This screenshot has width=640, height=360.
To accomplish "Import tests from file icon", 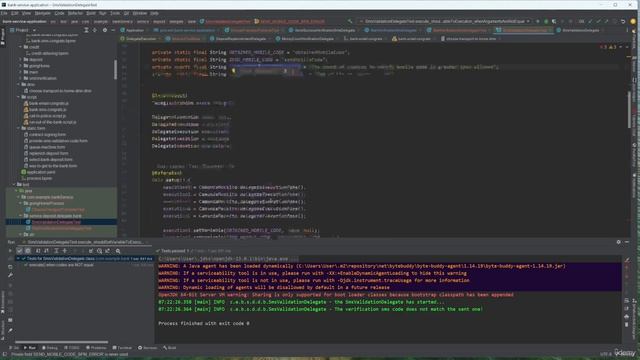I will (91, 251).
